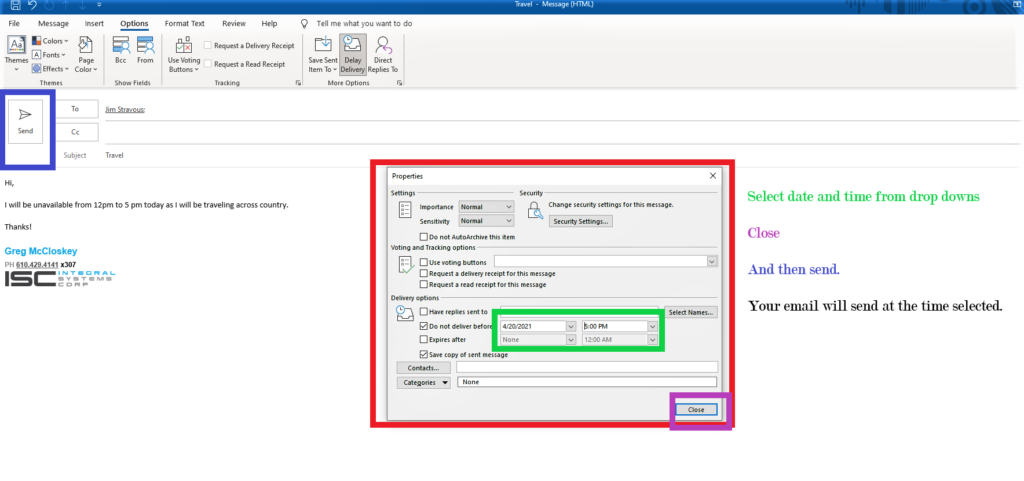The image size is (1024, 481).
Task: Click the delivery options envelope icon
Action: 404,313
